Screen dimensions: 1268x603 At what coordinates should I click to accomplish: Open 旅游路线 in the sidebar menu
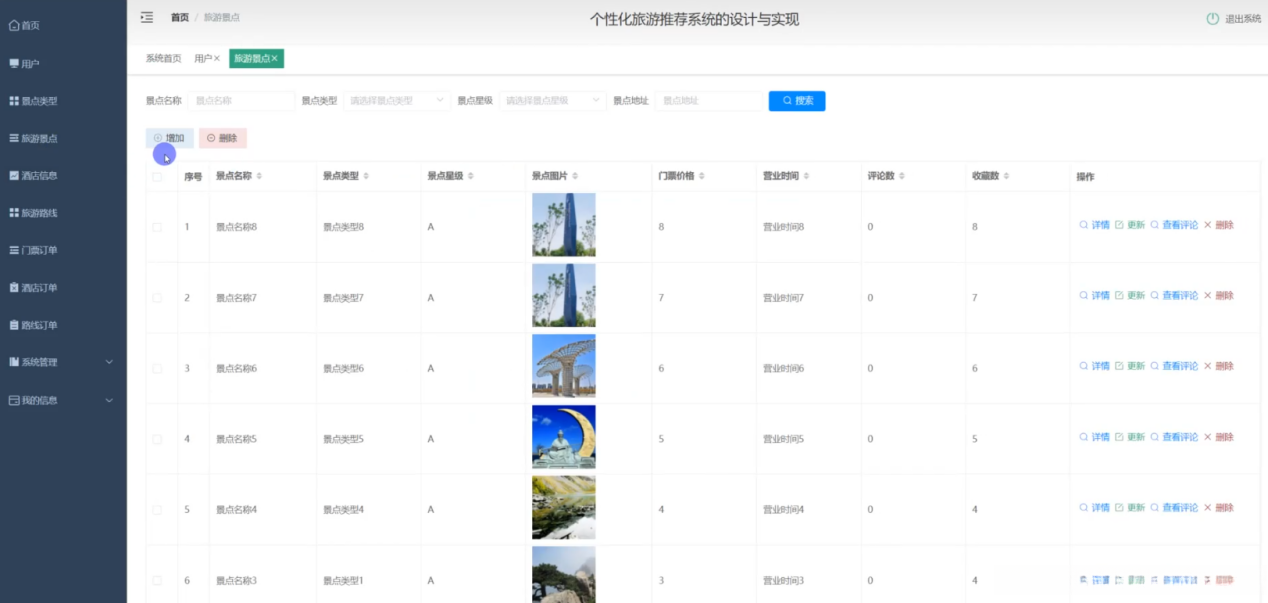(x=39, y=213)
